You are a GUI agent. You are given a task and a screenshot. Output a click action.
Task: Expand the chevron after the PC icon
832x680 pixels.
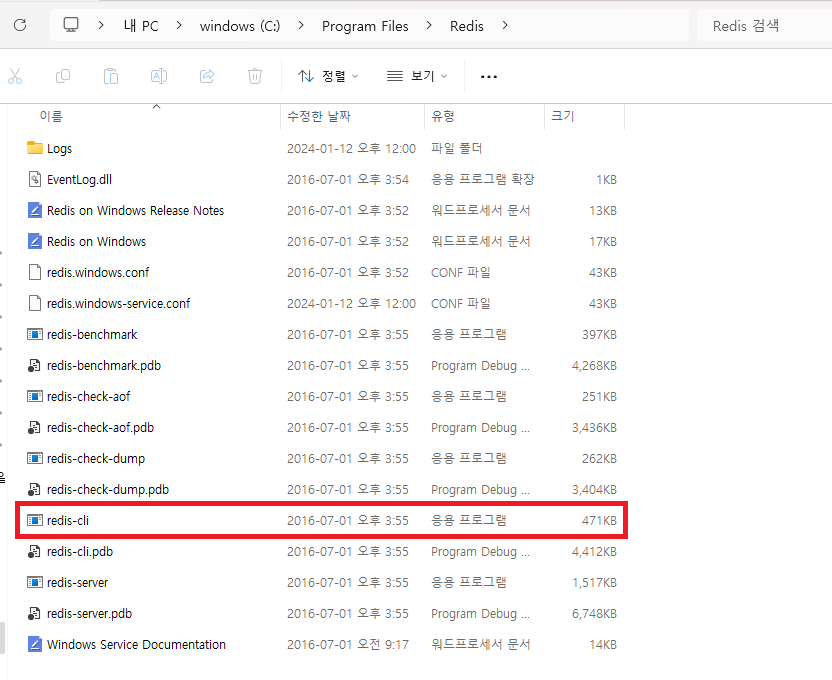101,25
